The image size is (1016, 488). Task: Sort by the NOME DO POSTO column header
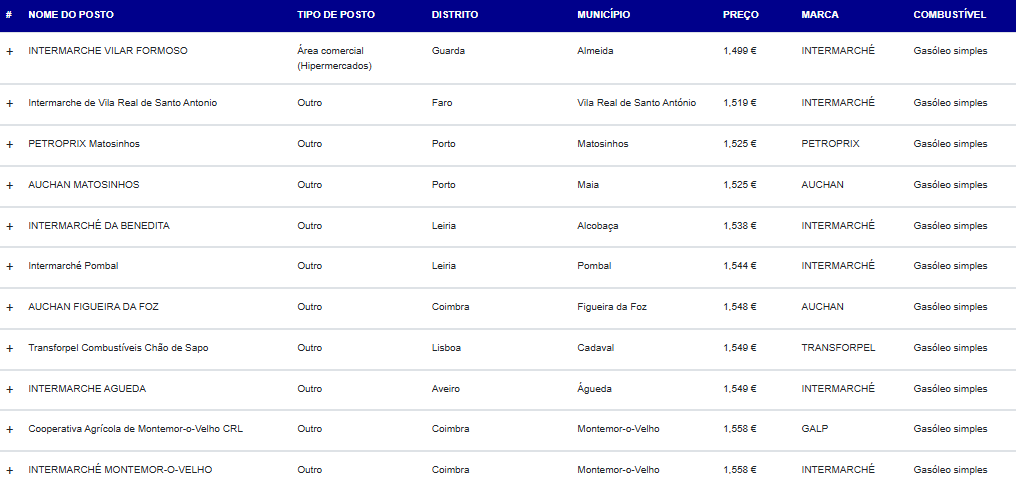(71, 15)
